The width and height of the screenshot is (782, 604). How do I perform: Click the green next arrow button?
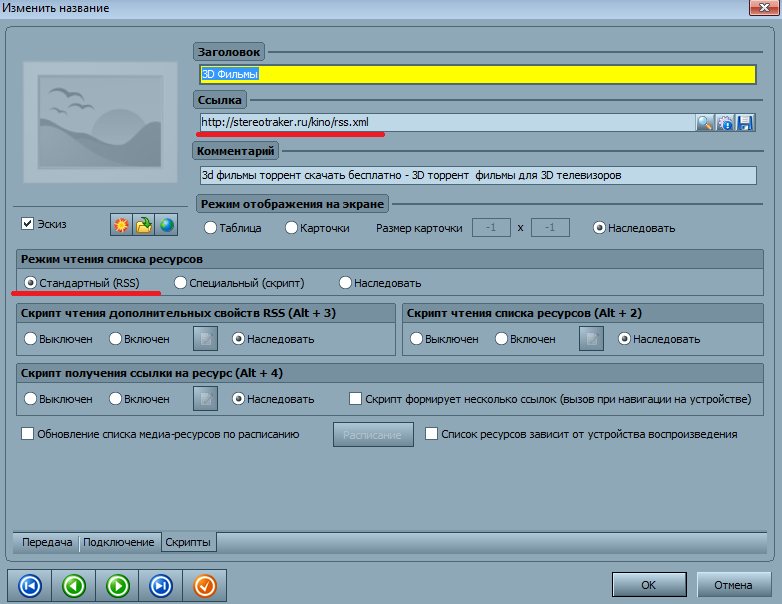118,585
